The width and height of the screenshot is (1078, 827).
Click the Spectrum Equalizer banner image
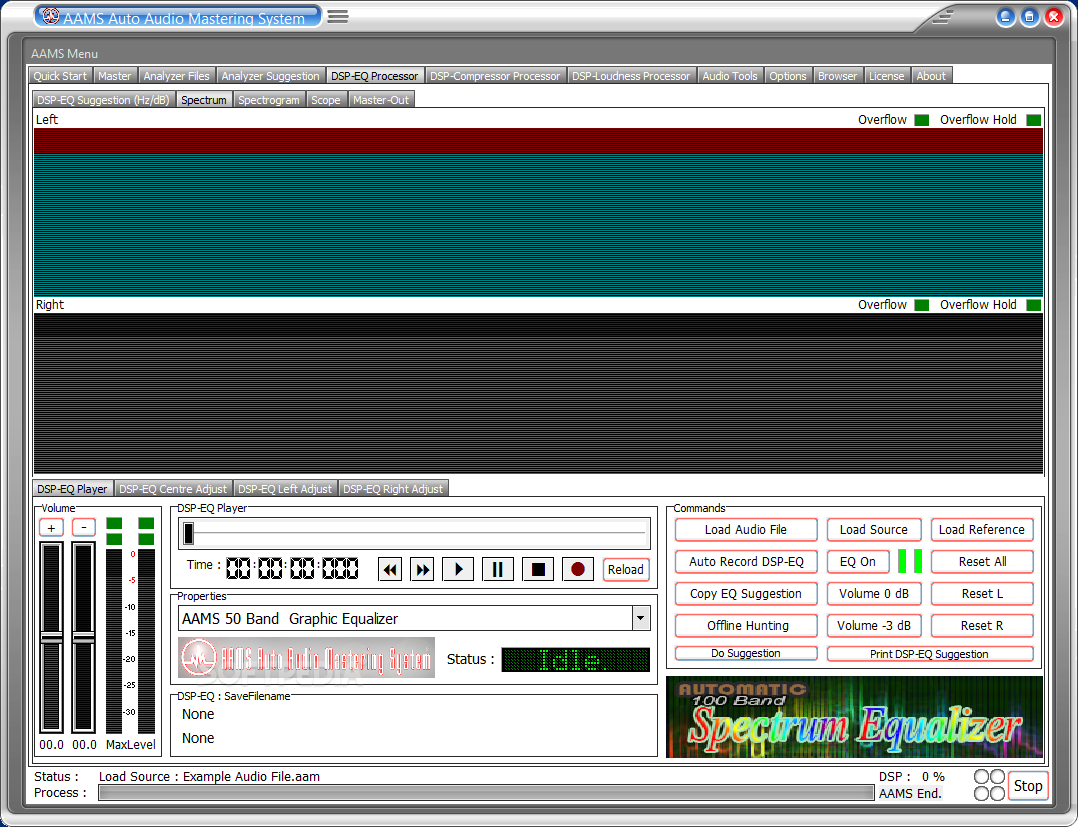[x=855, y=717]
